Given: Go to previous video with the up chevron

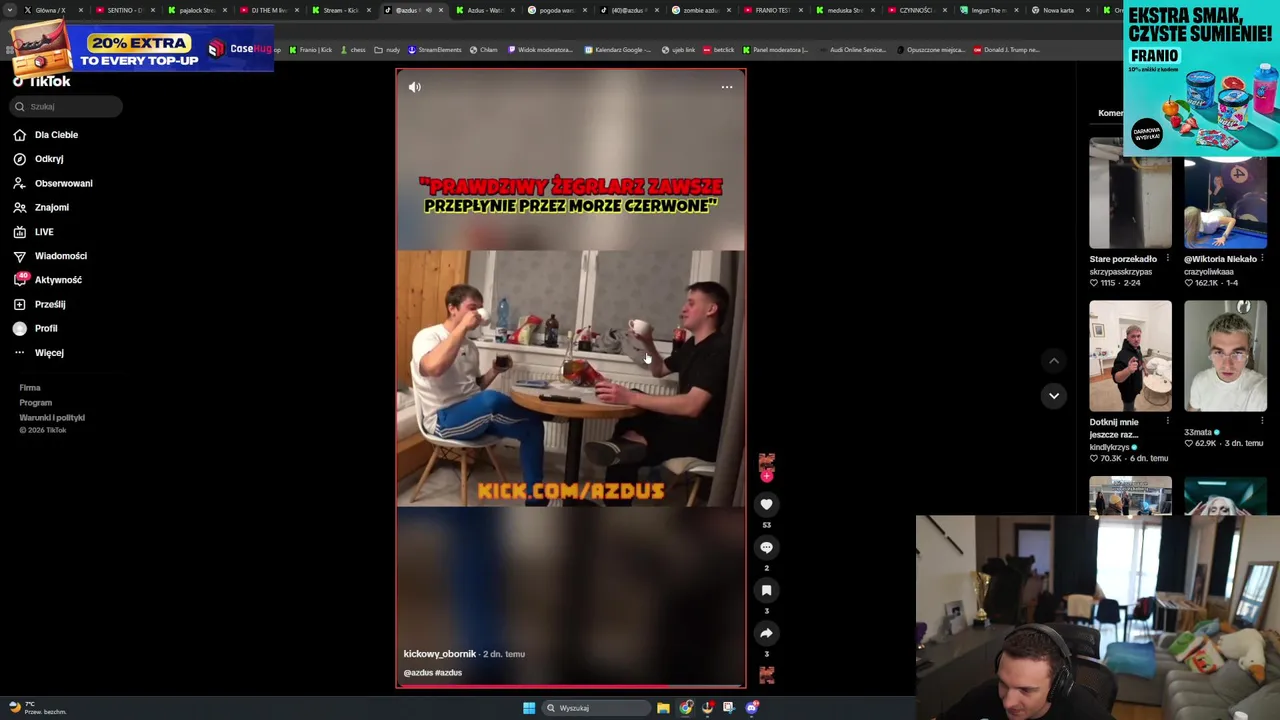Looking at the screenshot, I should (x=1053, y=361).
